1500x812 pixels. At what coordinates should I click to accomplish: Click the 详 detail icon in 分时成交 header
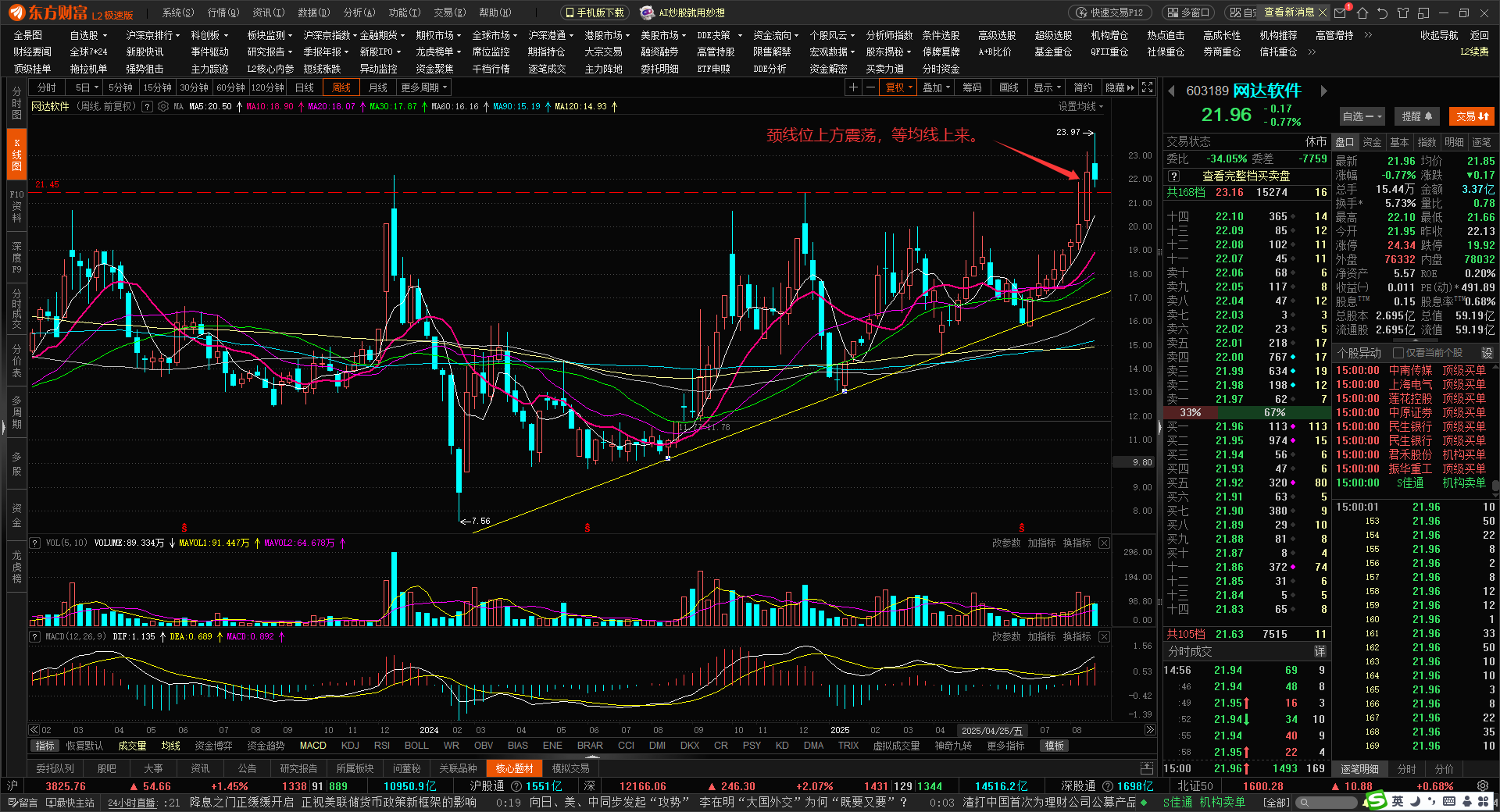(x=1320, y=651)
